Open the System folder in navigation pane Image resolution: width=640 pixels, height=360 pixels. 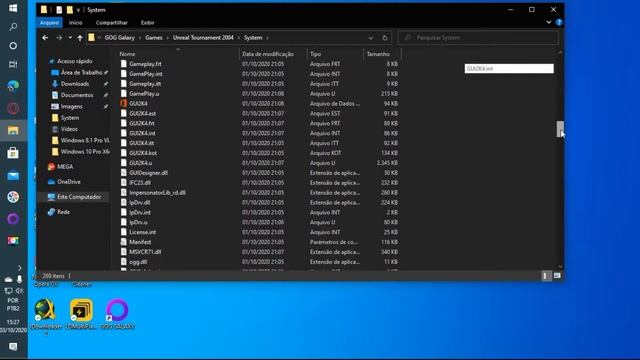click(70, 118)
